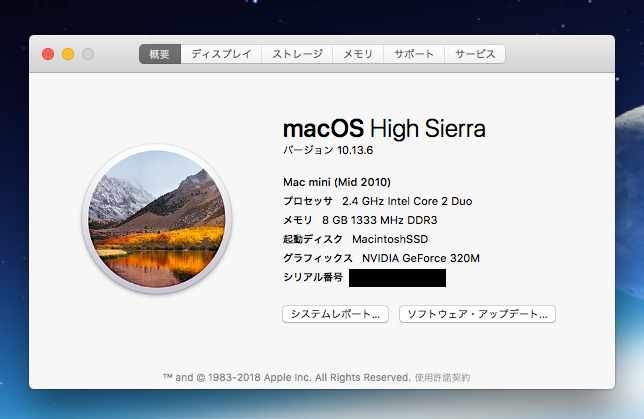This screenshot has height=419, width=644.
Task: Click the バージョン 10.13.6 text
Action: click(x=328, y=150)
